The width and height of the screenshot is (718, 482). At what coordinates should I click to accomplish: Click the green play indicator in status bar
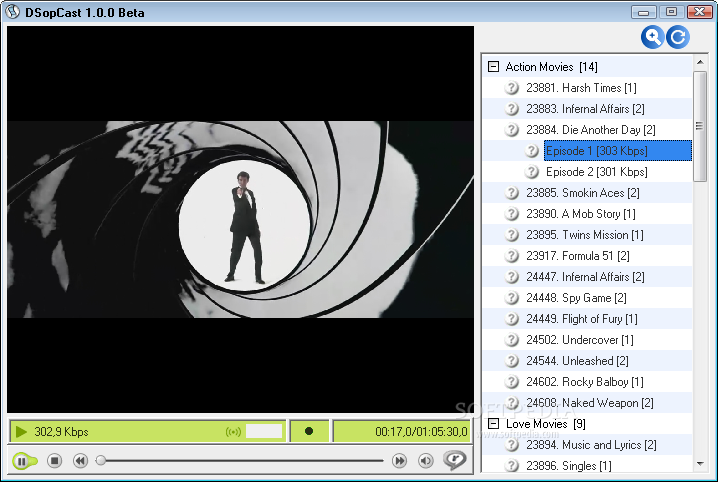coord(21,432)
